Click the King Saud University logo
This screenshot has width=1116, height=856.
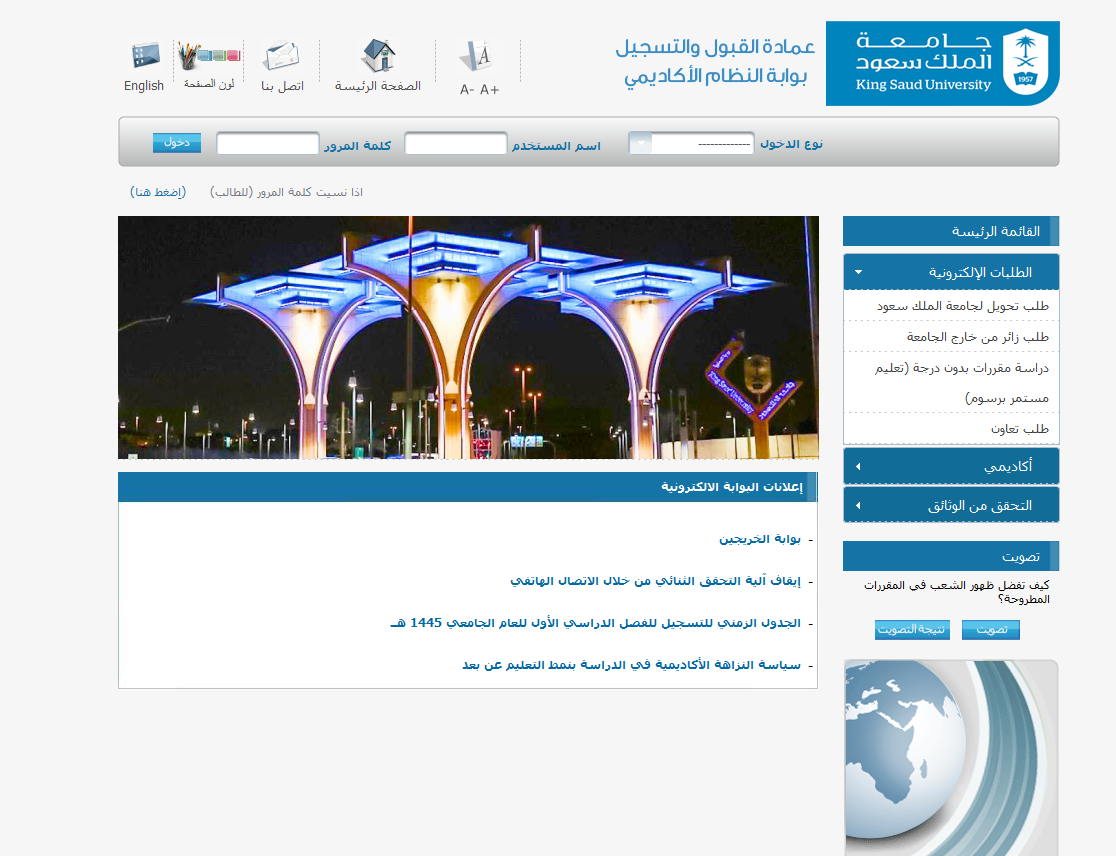[x=942, y=64]
